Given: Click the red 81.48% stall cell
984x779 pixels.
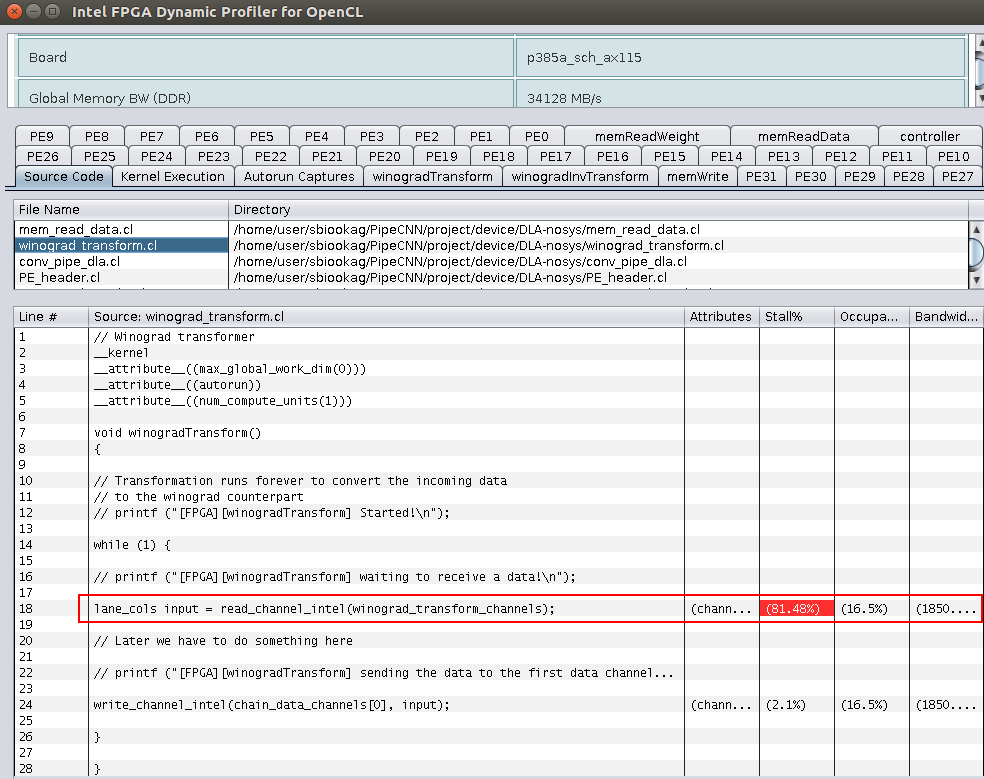Looking at the screenshot, I should point(796,609).
